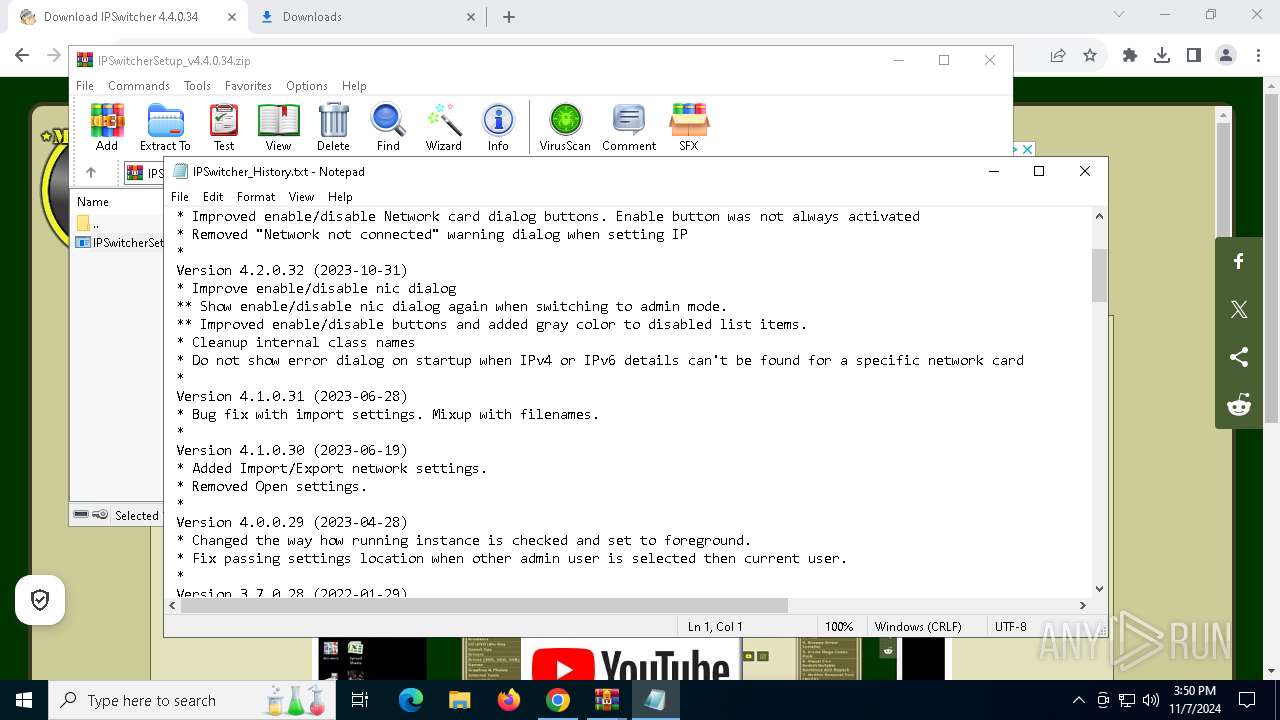This screenshot has width=1280, height=720.
Task: Open WinRAR File menu
Action: click(x=85, y=86)
